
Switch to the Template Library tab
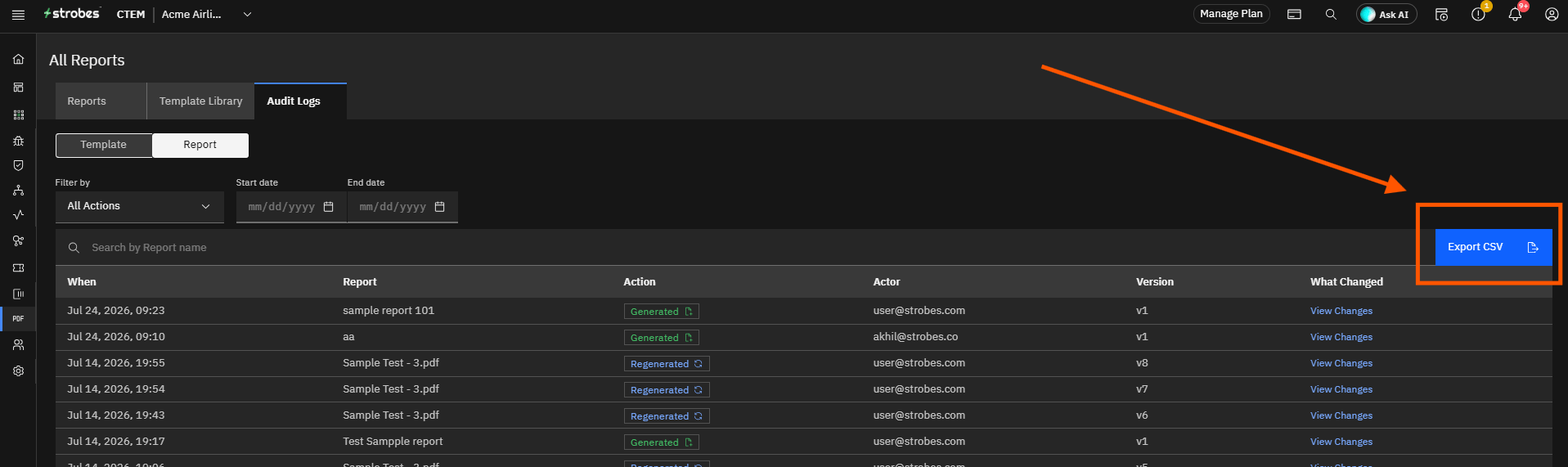pos(200,101)
